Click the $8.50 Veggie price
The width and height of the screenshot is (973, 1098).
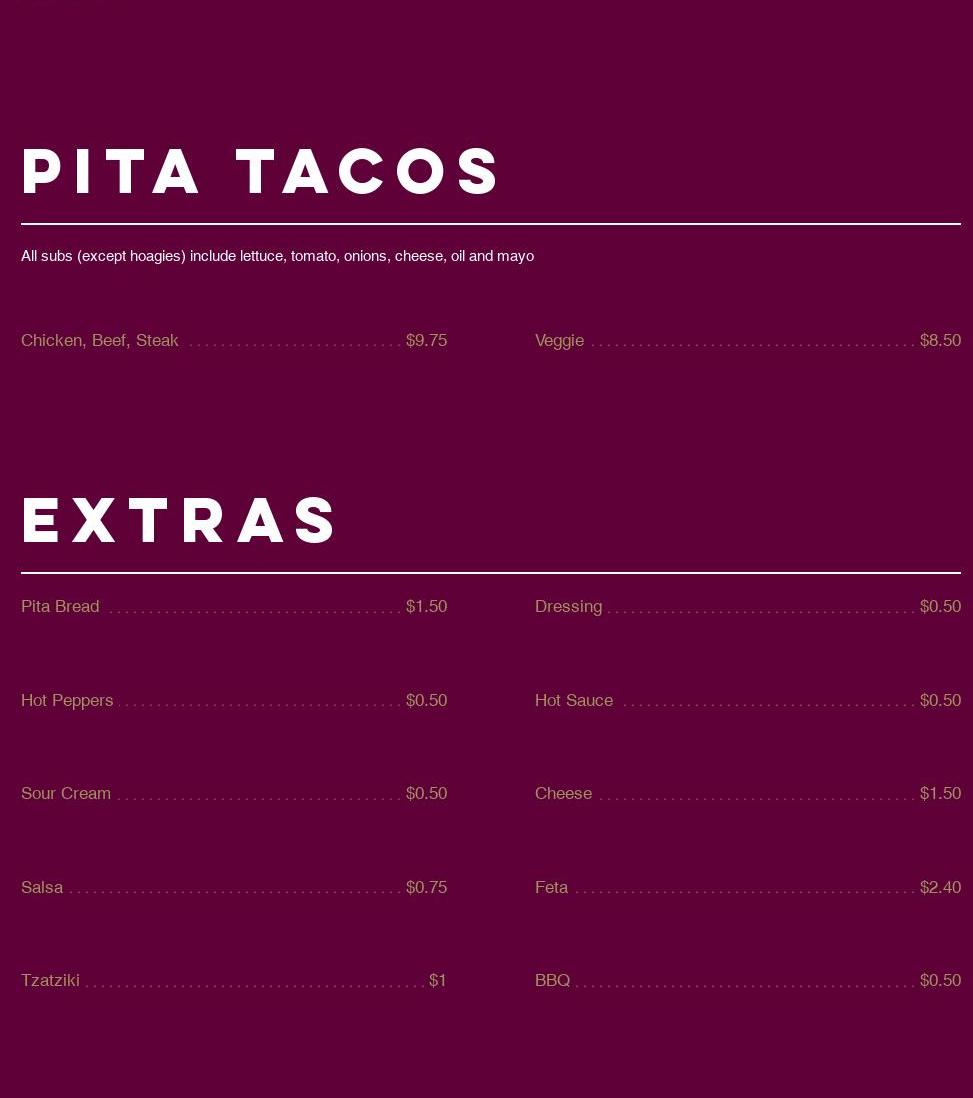point(940,340)
